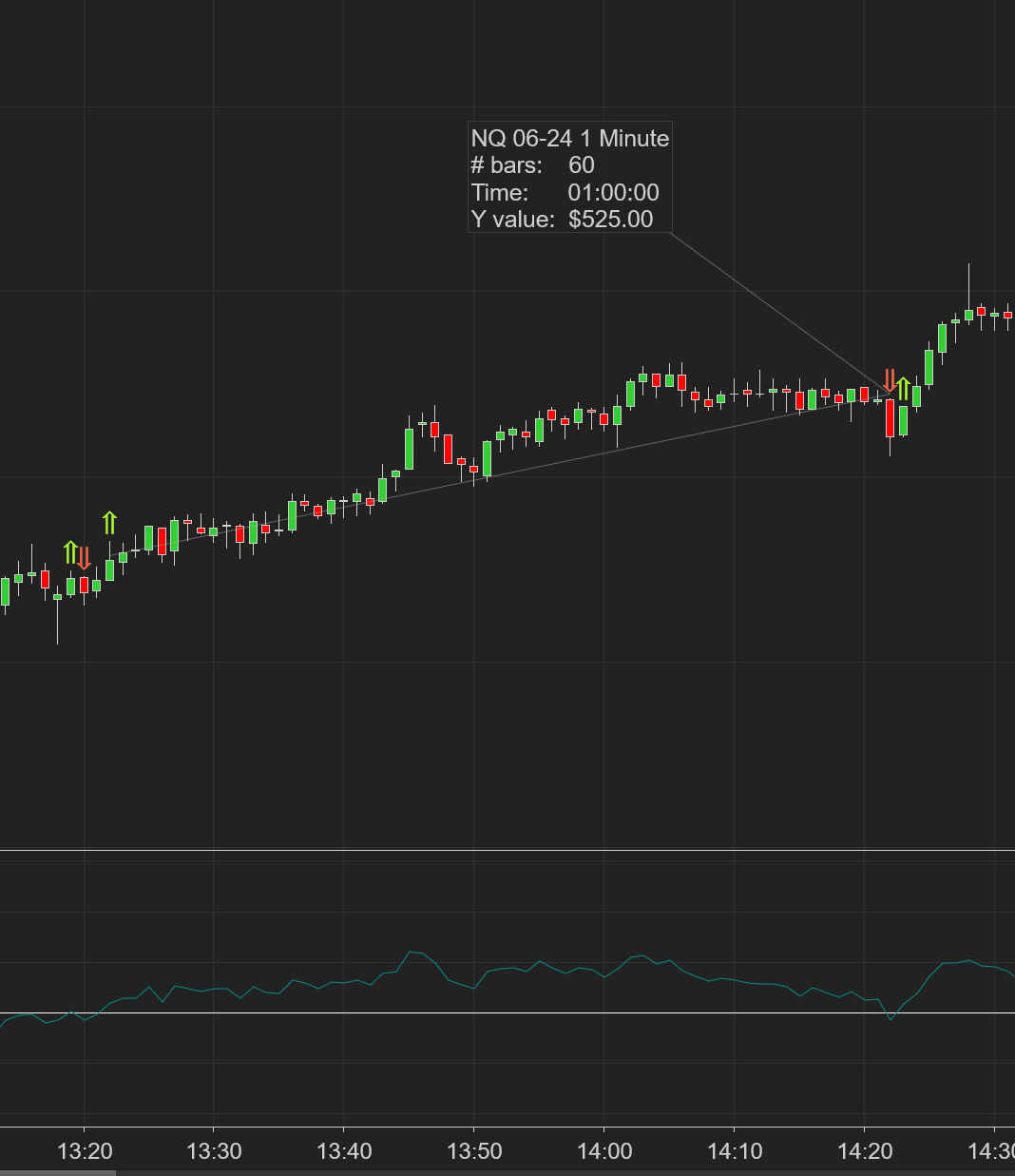1015x1176 pixels.
Task: Click the NQ 06-24 1 Minute label
Action: [x=569, y=139]
